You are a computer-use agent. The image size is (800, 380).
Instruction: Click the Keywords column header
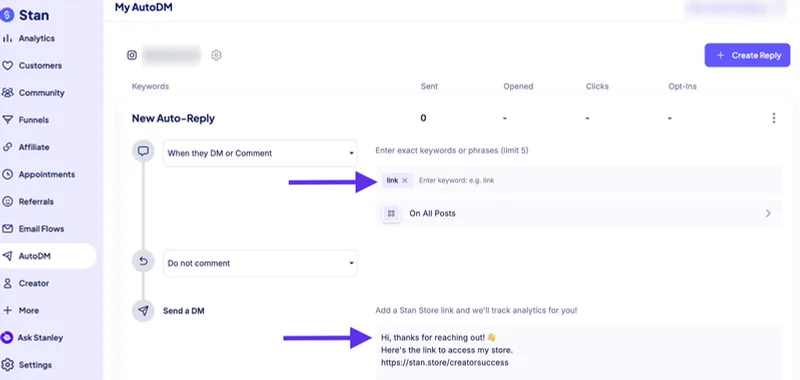(x=151, y=87)
